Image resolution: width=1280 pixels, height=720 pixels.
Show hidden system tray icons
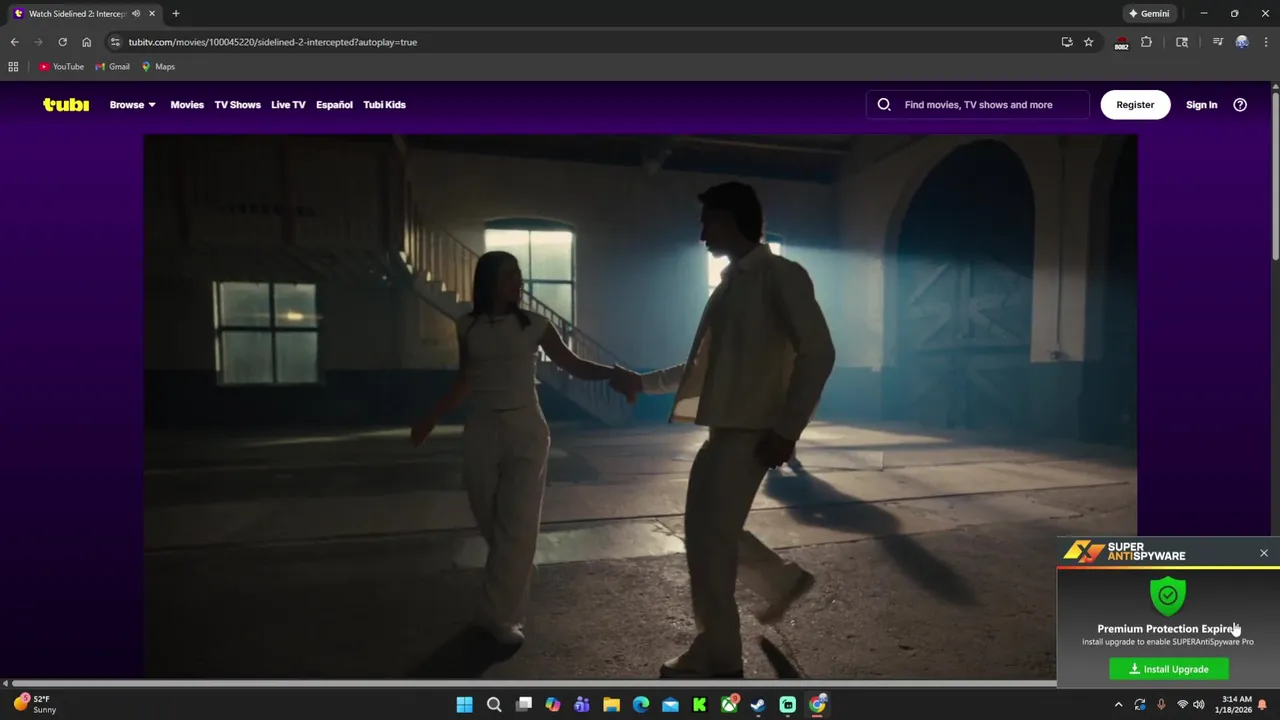[1119, 705]
